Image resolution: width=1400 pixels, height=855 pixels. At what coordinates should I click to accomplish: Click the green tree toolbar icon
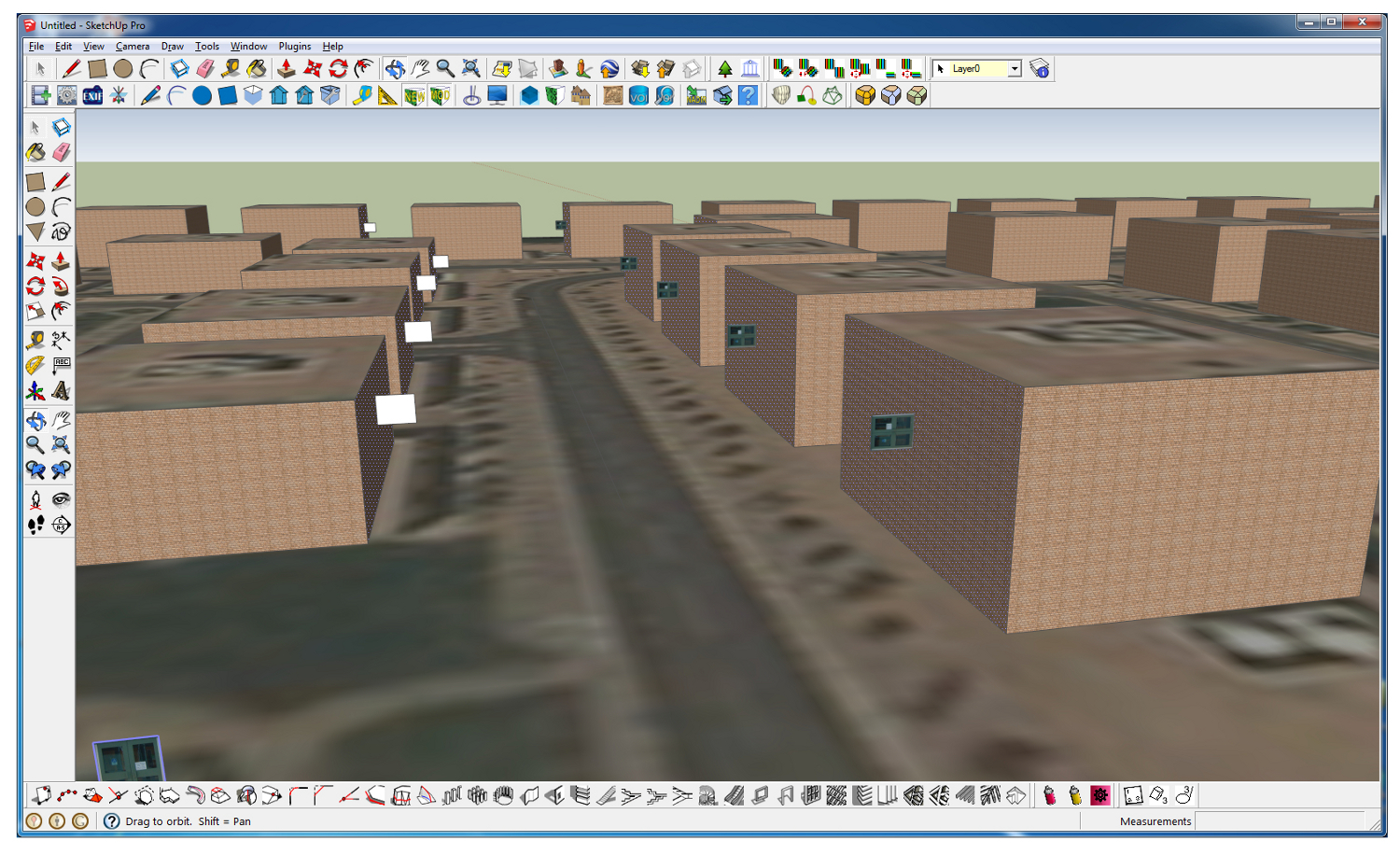[725, 69]
